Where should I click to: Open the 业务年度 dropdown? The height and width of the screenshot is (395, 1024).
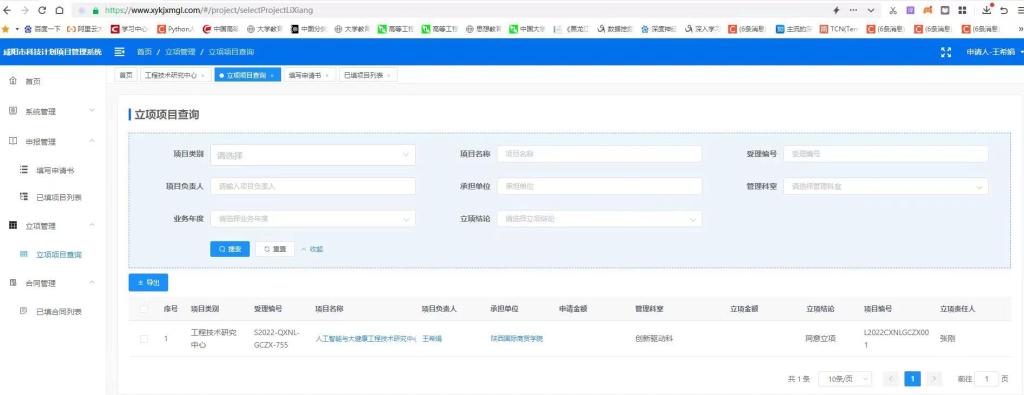coord(312,219)
